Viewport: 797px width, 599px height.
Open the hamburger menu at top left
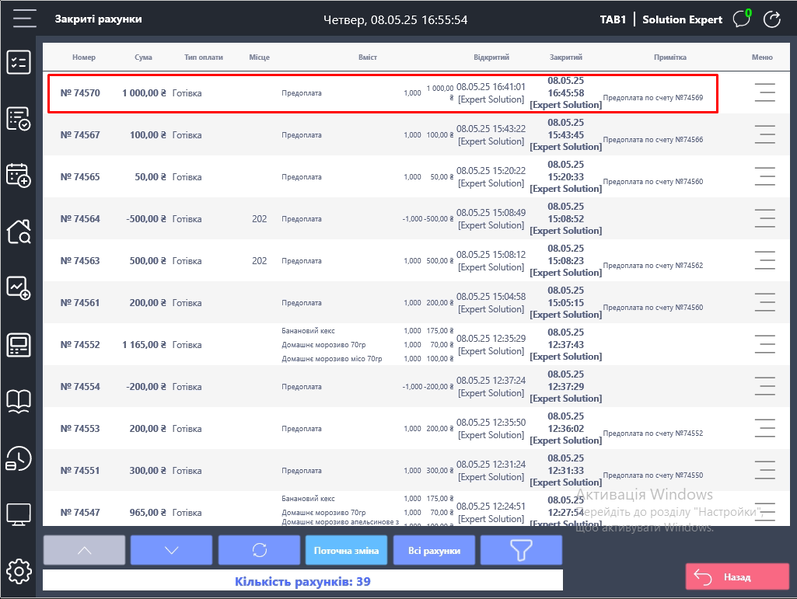(22, 19)
